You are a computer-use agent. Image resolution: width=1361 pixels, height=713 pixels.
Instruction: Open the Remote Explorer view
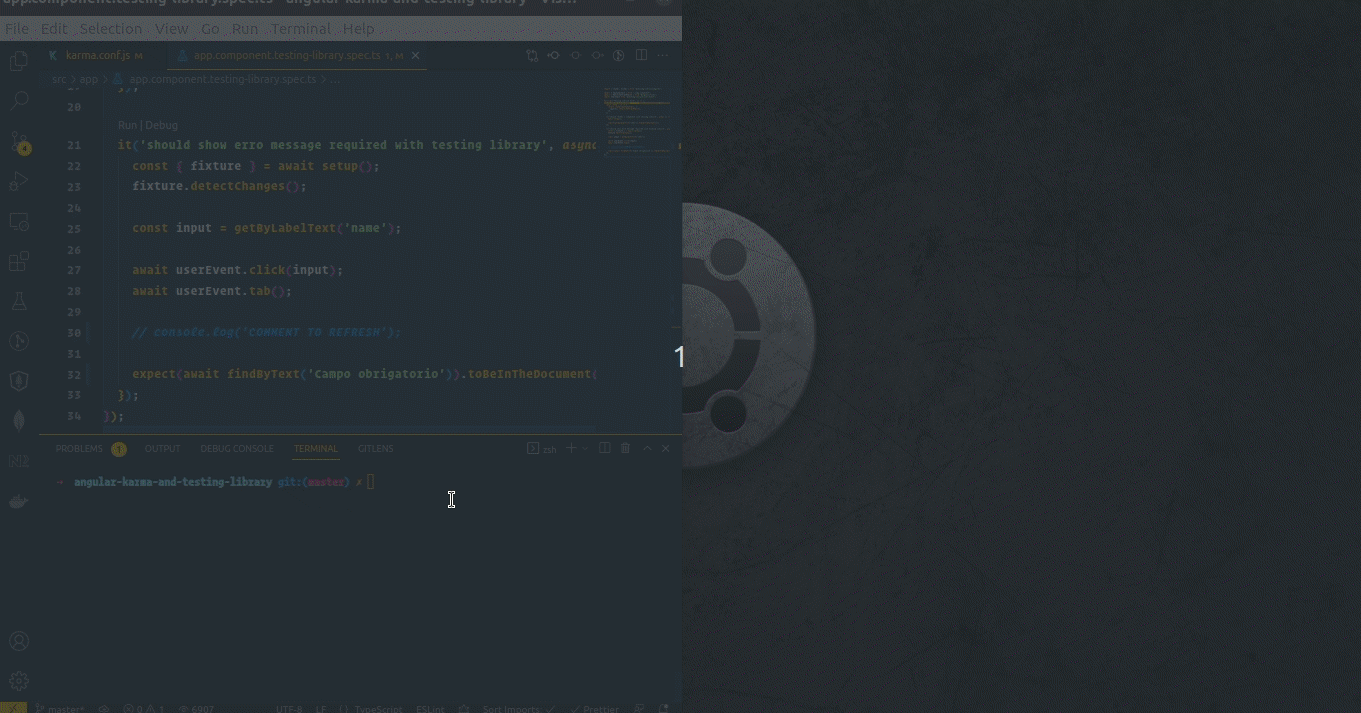[19, 221]
